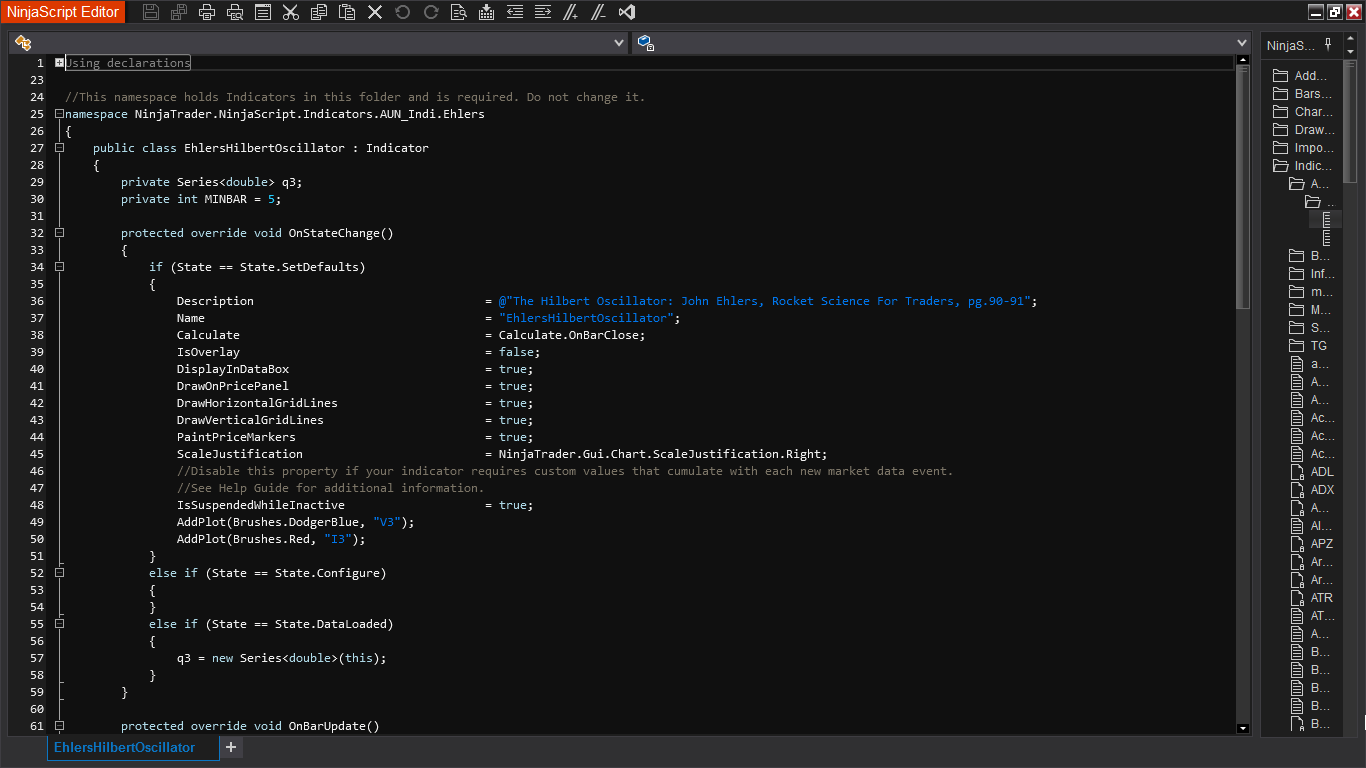Open the right member navigation dropdown
This screenshot has width=1366, height=768.
pyautogui.click(x=1242, y=44)
